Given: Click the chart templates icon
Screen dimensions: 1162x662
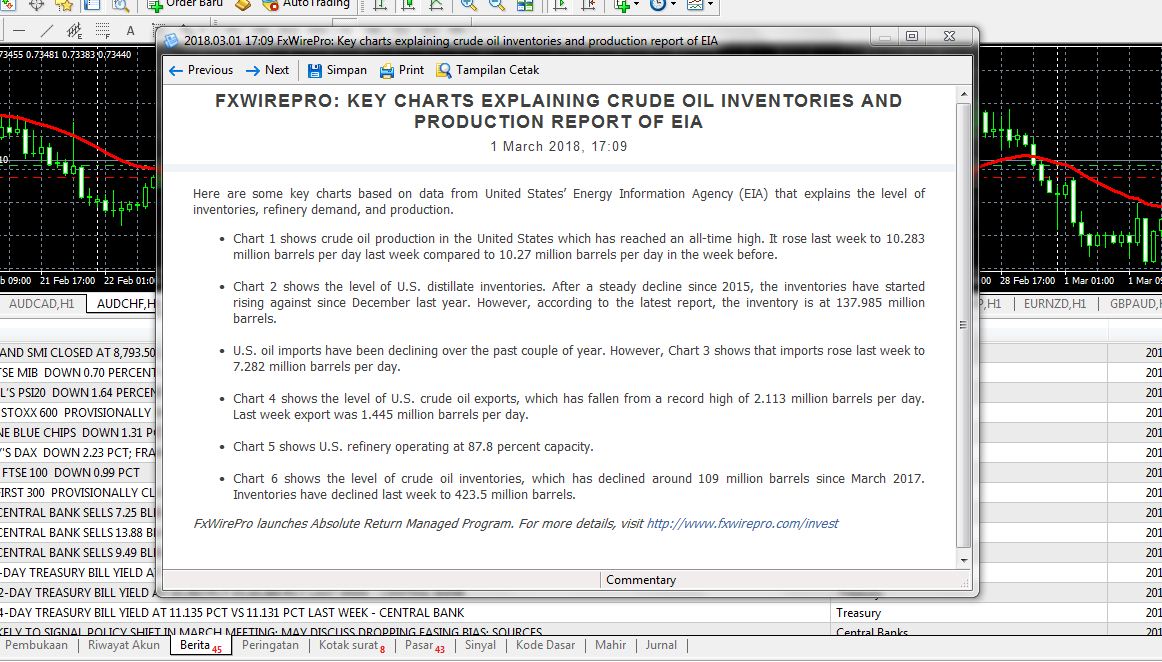Looking at the screenshot, I should pos(694,4).
